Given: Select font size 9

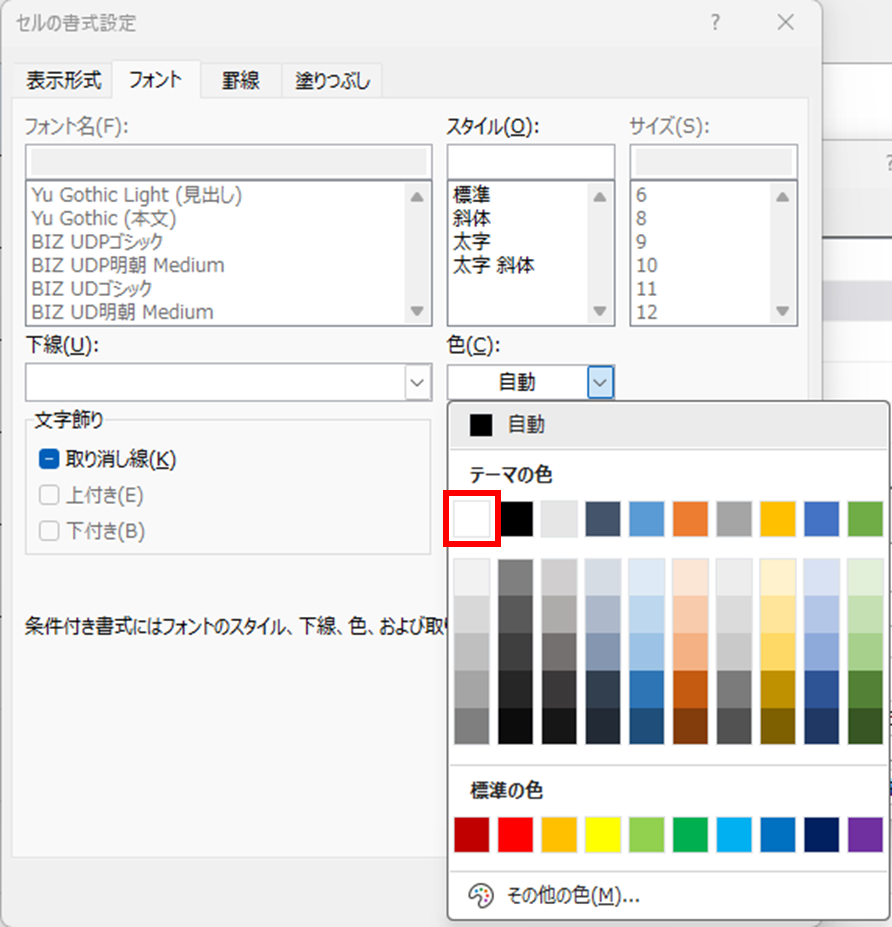Looking at the screenshot, I should (x=641, y=241).
